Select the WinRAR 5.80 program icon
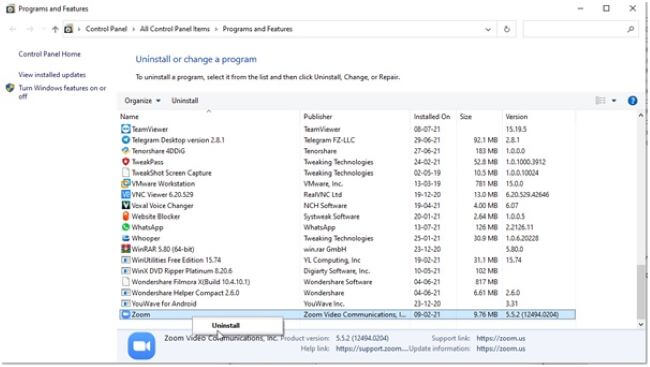Image resolution: width=650 pixels, height=367 pixels. coord(126,249)
